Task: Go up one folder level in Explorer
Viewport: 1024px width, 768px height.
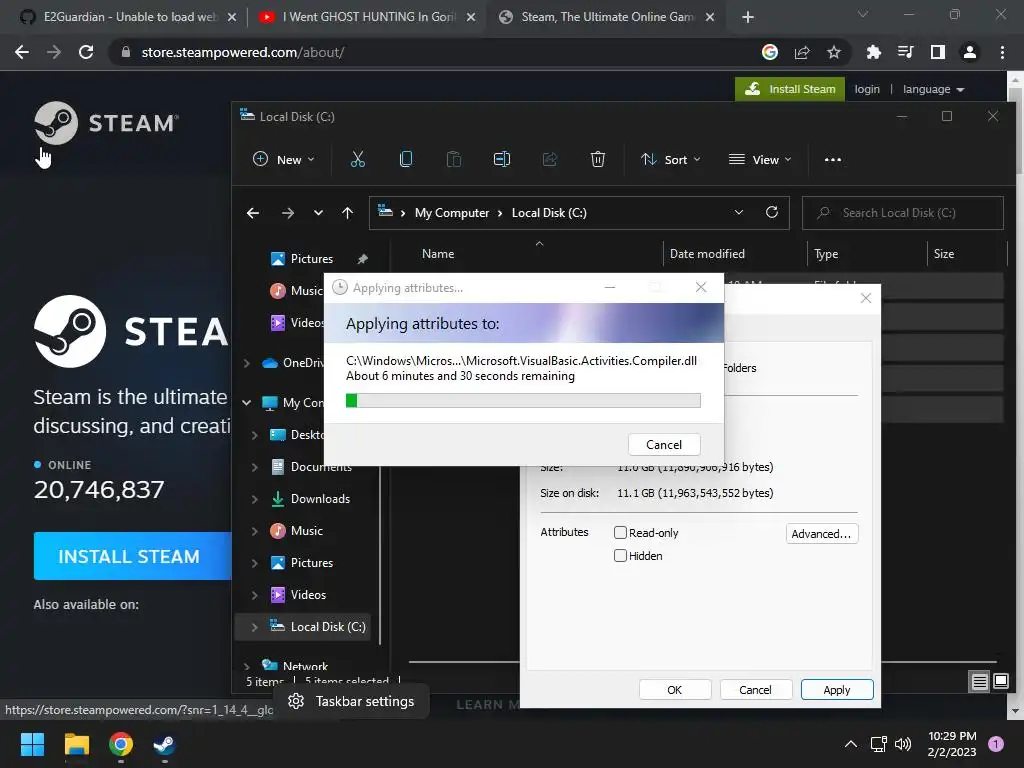Action: (347, 213)
